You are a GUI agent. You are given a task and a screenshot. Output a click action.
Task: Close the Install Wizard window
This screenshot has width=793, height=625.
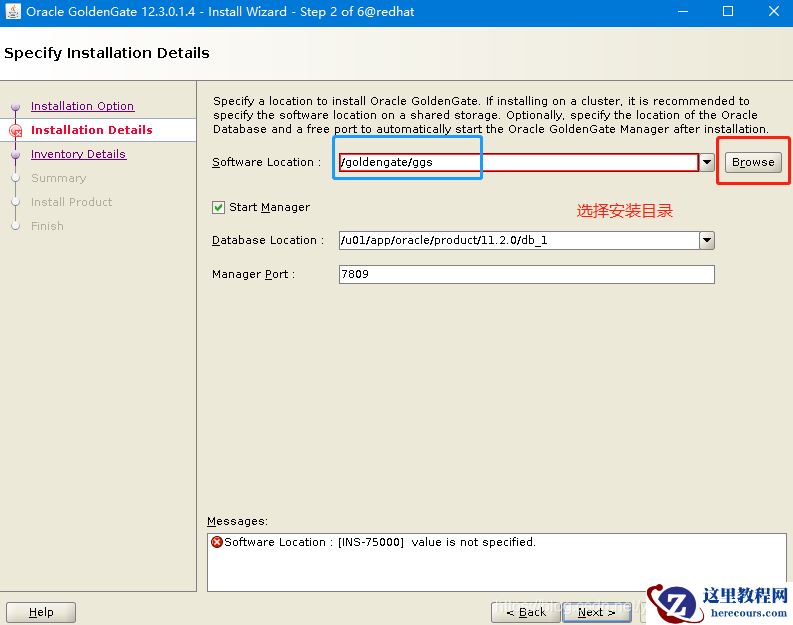click(x=774, y=11)
